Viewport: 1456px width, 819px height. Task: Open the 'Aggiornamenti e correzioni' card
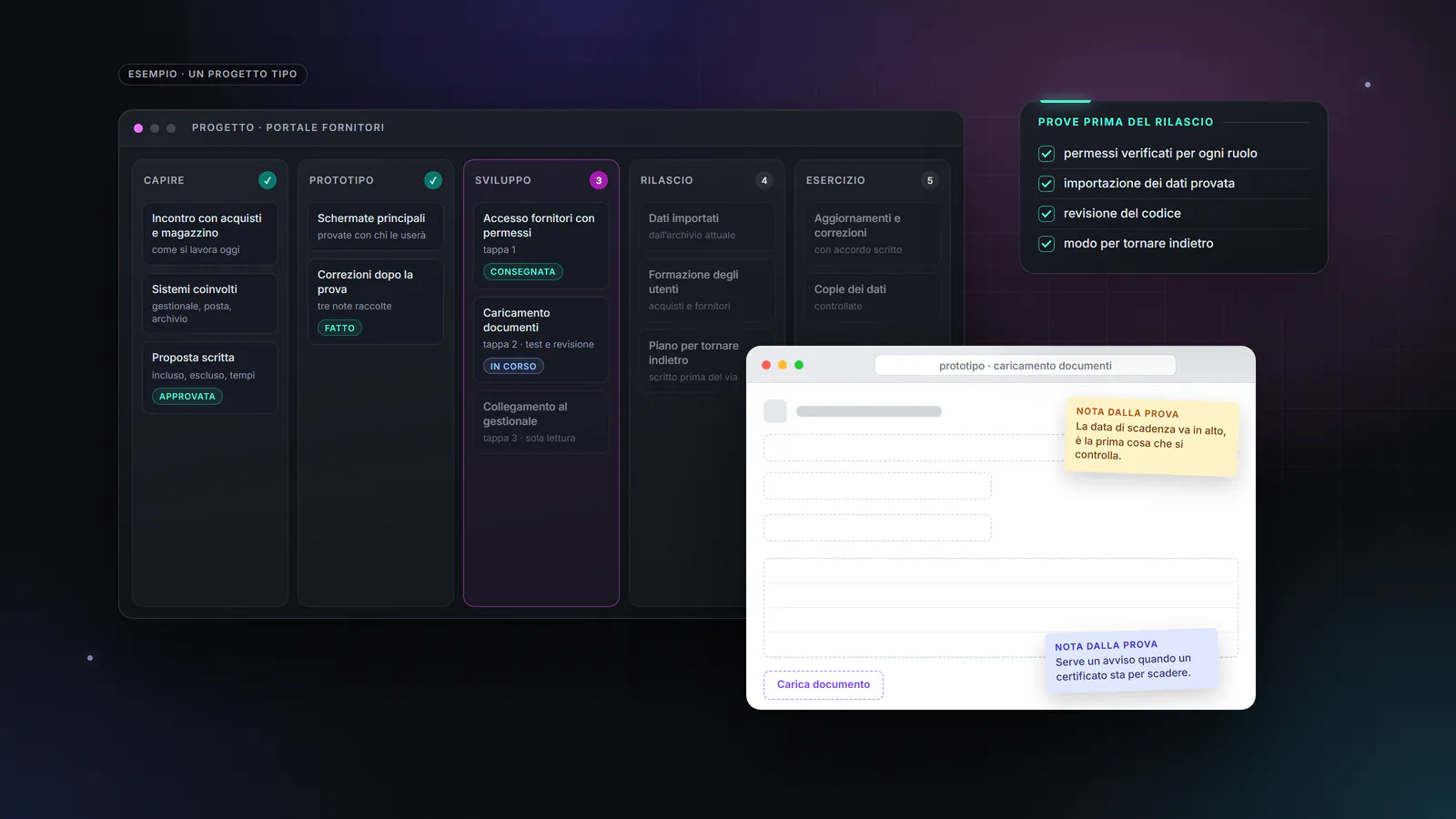tap(873, 234)
